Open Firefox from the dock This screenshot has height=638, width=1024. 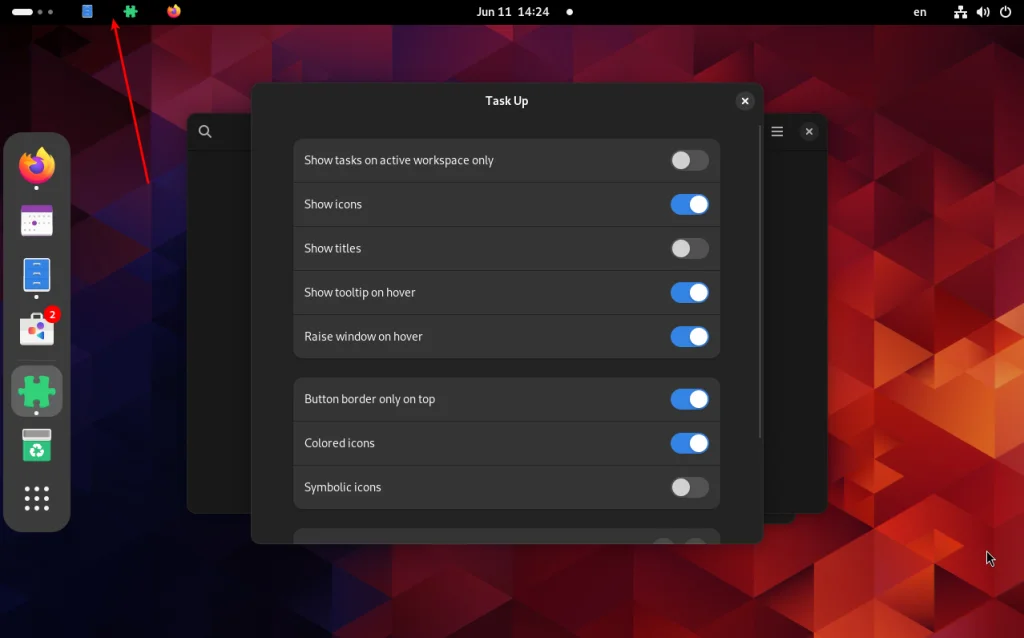click(37, 166)
